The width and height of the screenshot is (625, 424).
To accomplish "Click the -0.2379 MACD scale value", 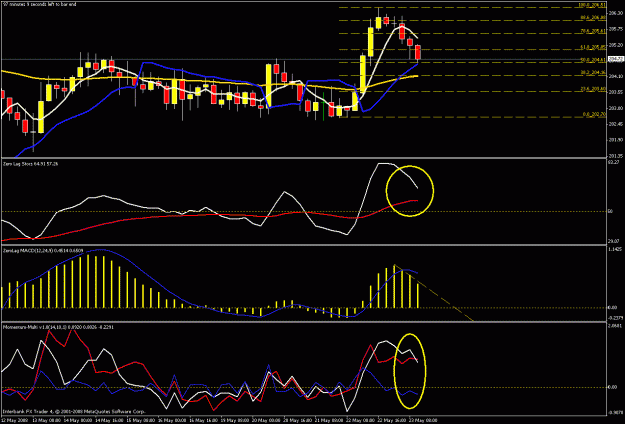I will [616, 318].
